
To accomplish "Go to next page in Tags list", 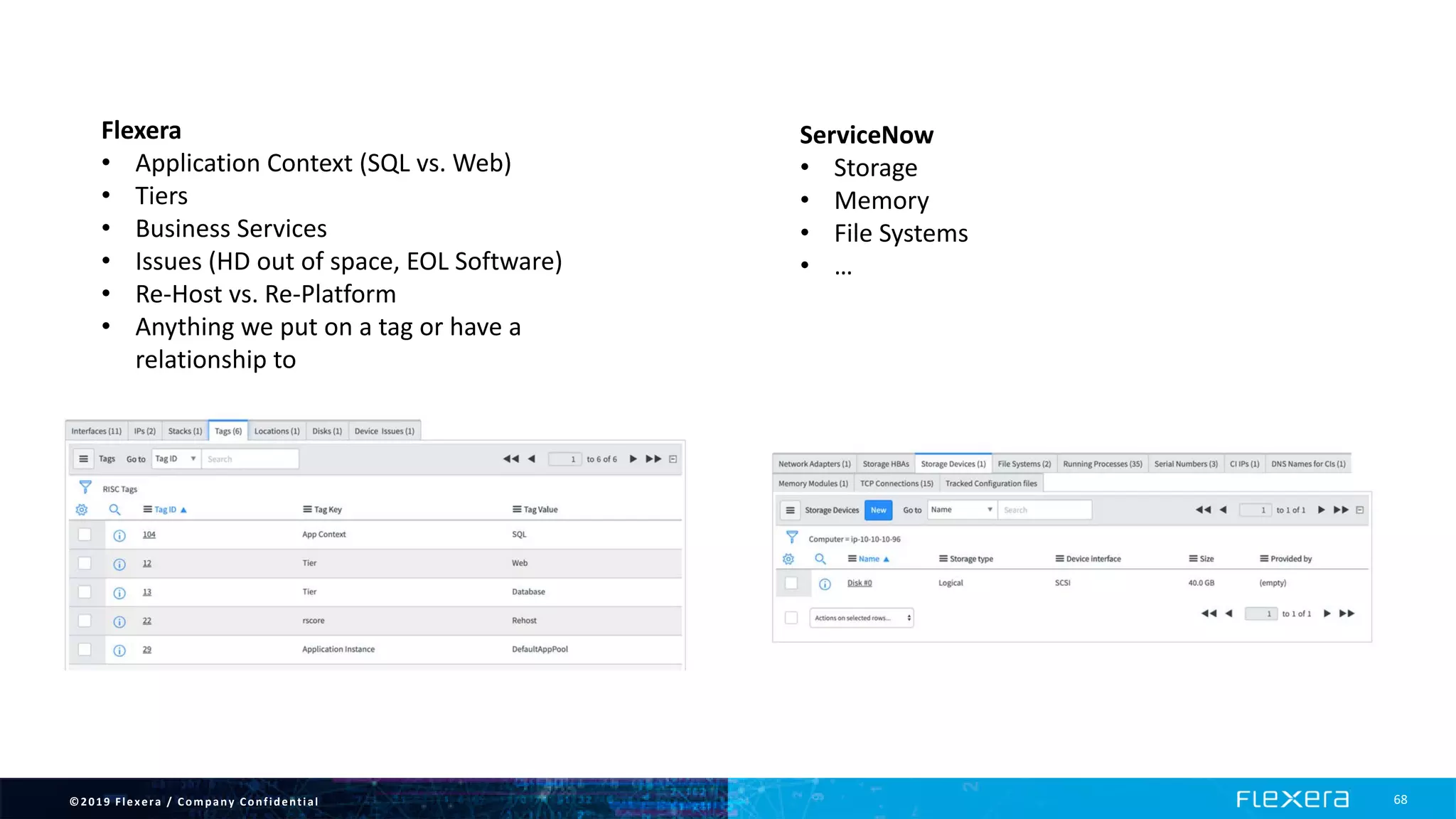I will (x=633, y=459).
